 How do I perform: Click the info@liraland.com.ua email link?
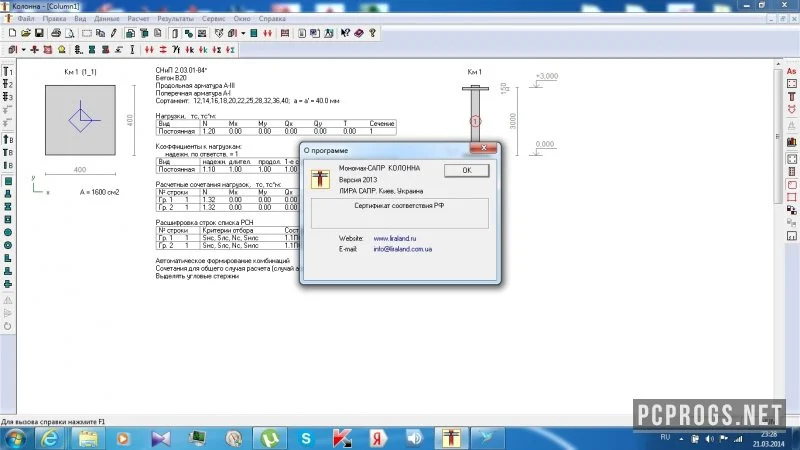pos(403,249)
